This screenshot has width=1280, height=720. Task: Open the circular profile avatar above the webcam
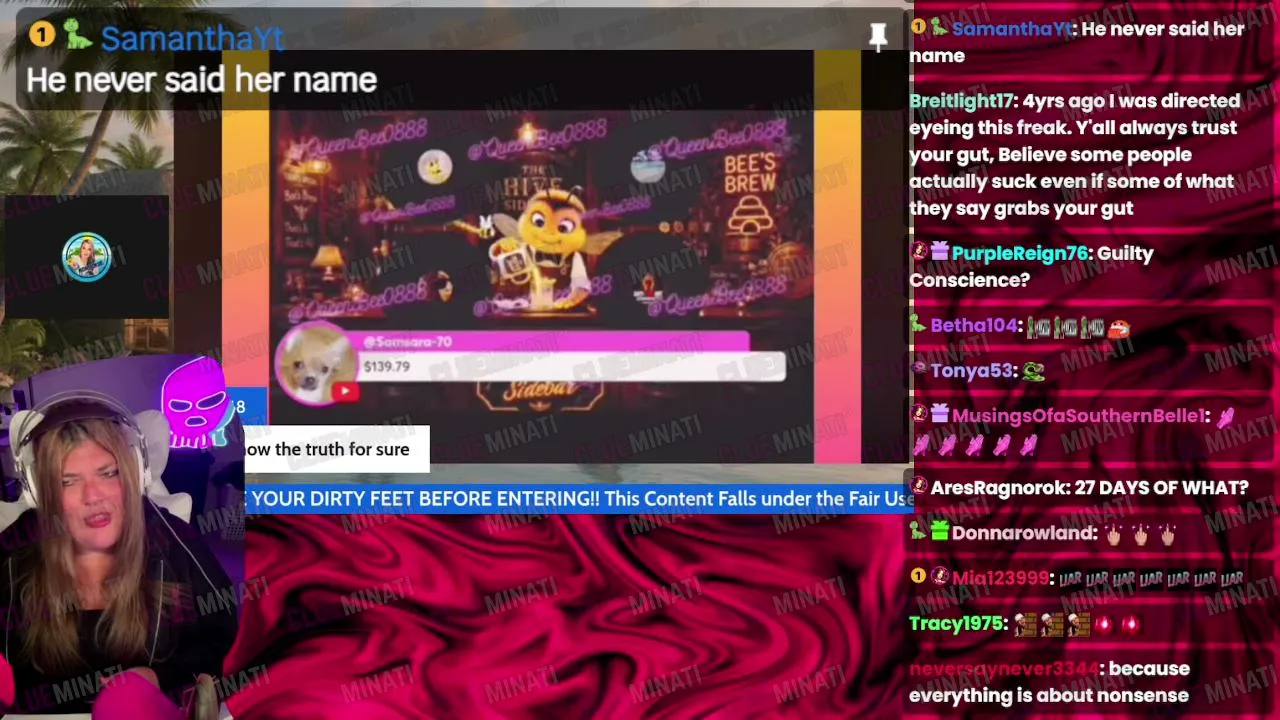coord(87,257)
